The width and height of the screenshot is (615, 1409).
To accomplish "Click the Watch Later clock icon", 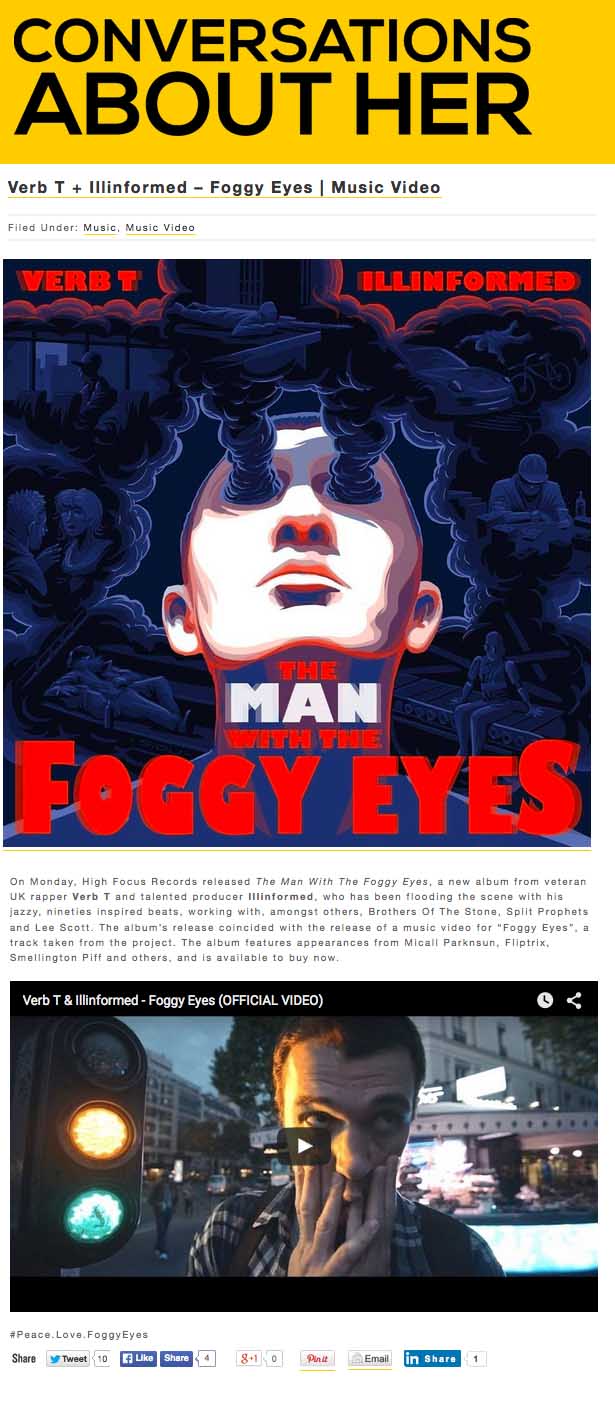I will pos(545,1000).
